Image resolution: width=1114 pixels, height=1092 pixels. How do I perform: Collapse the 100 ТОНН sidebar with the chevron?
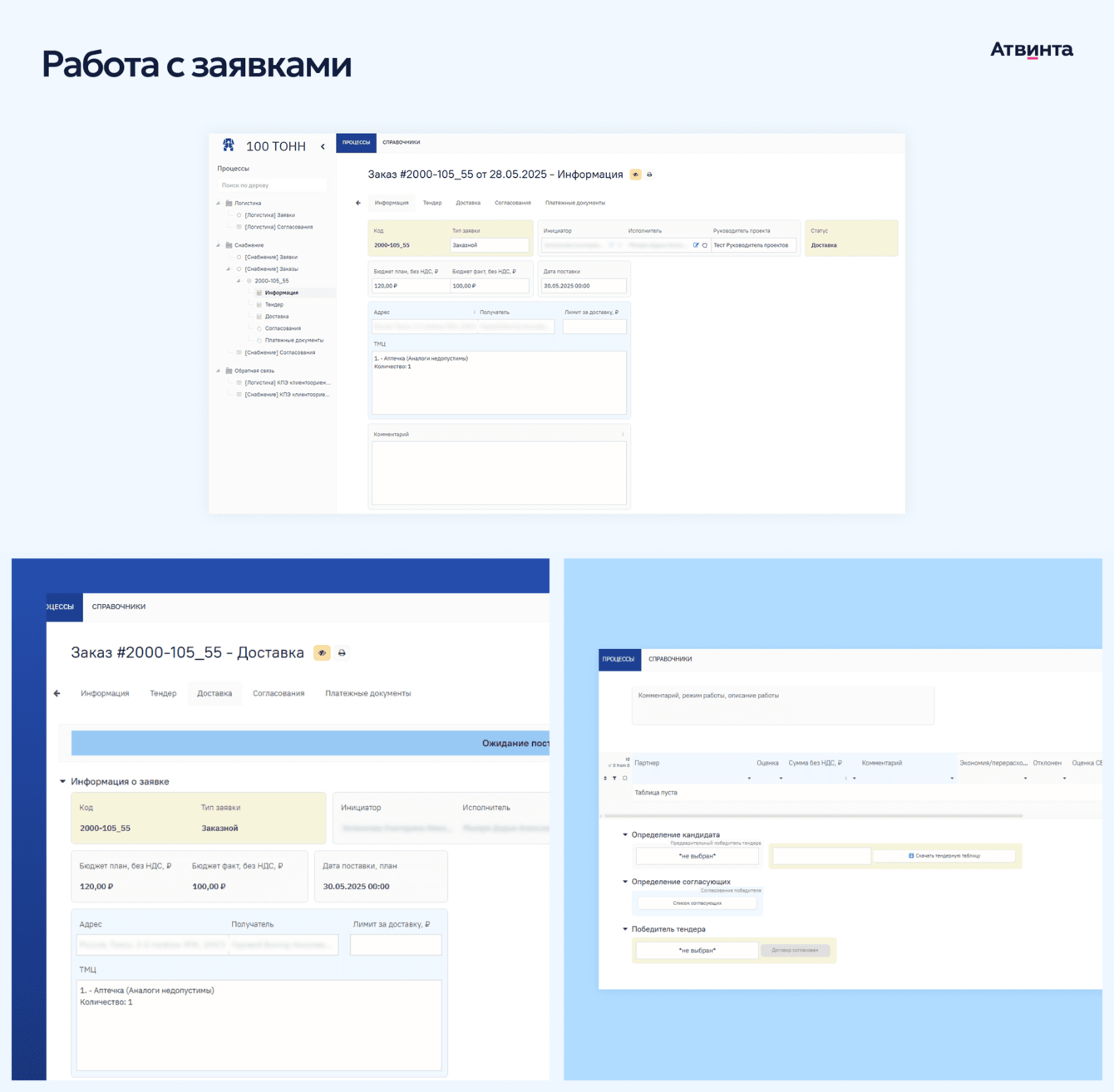(x=323, y=146)
